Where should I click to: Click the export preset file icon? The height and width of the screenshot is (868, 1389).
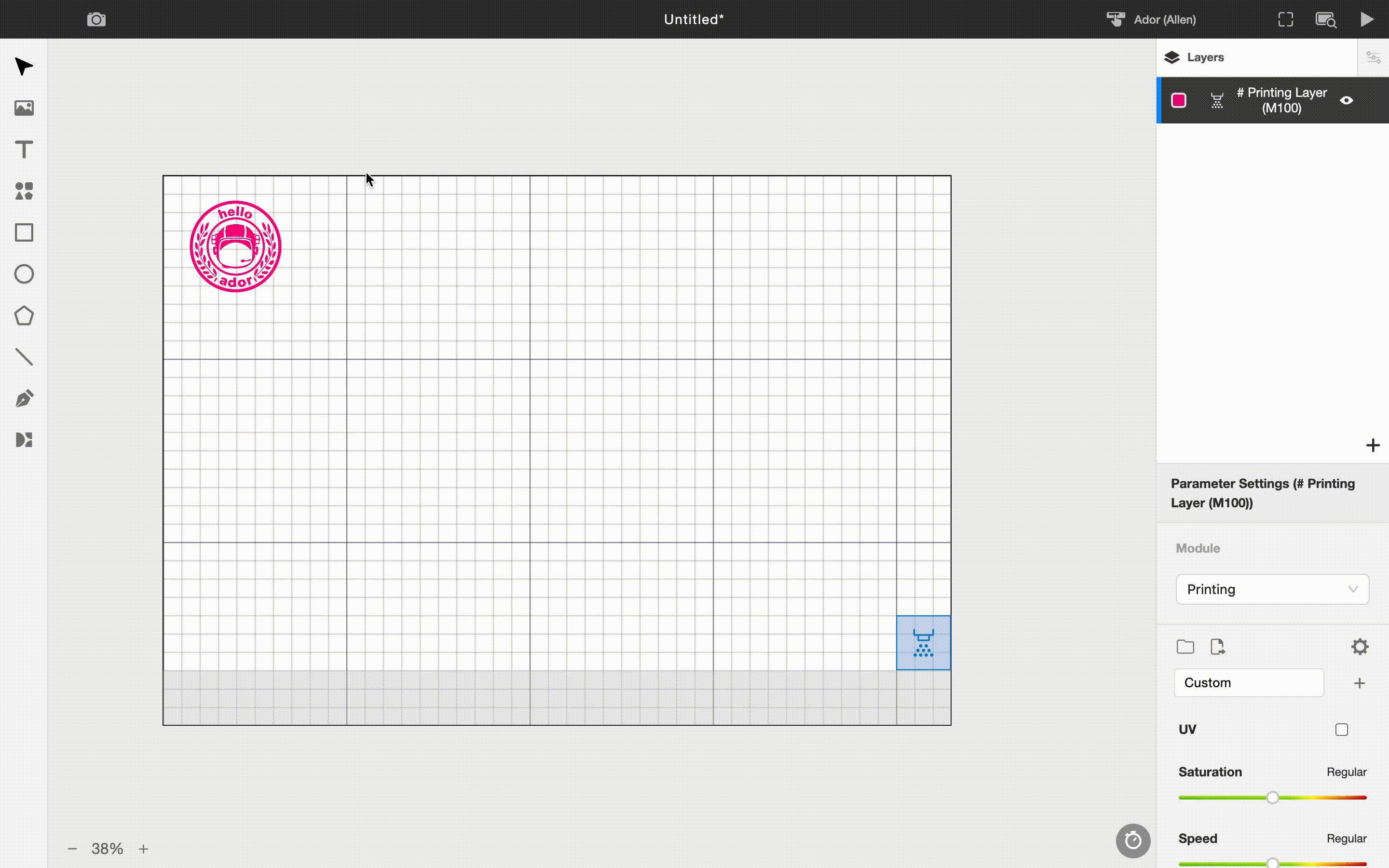(x=1217, y=647)
